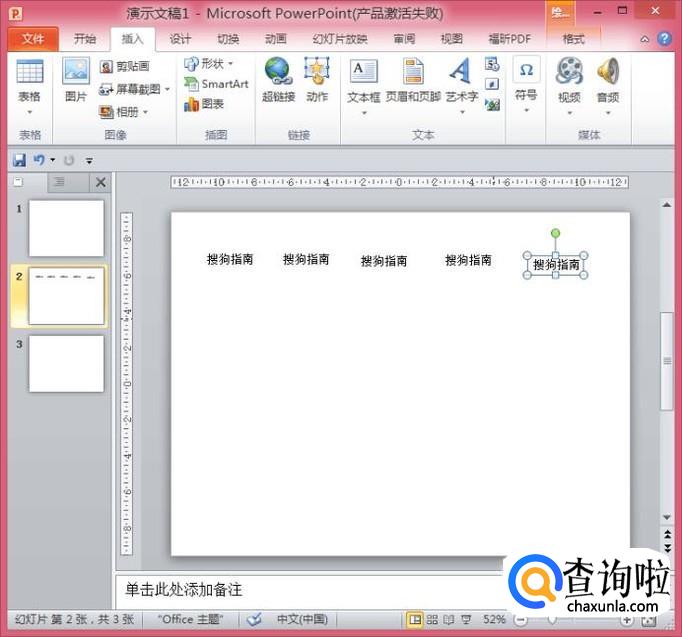The height and width of the screenshot is (637, 682).
Task: Click the zoom slider handle
Action: point(552,620)
